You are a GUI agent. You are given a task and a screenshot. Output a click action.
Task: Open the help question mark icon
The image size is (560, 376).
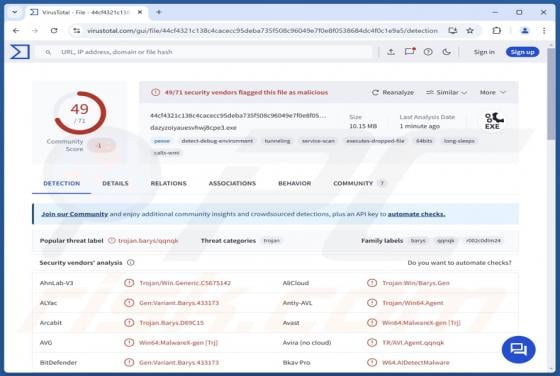coord(428,52)
